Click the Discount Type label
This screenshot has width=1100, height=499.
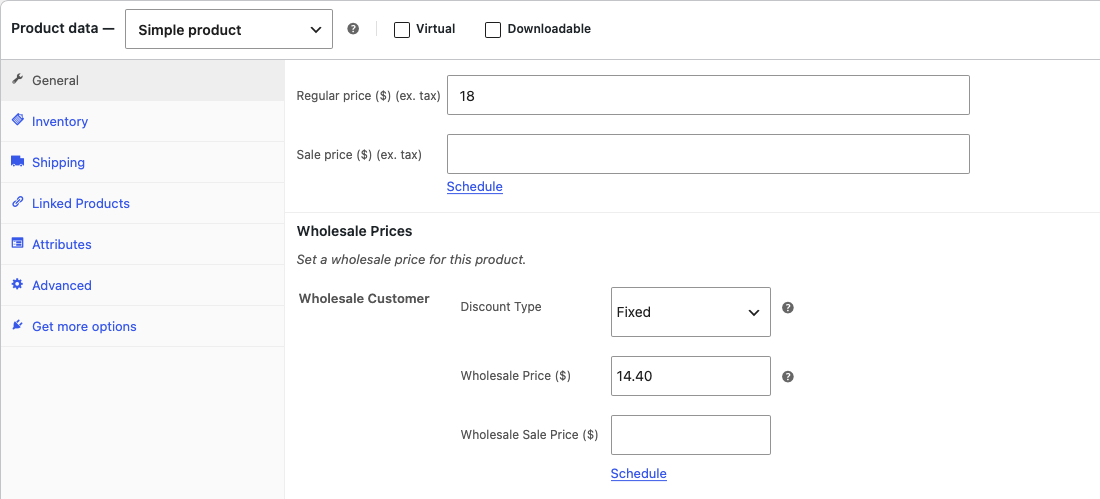tap(501, 307)
